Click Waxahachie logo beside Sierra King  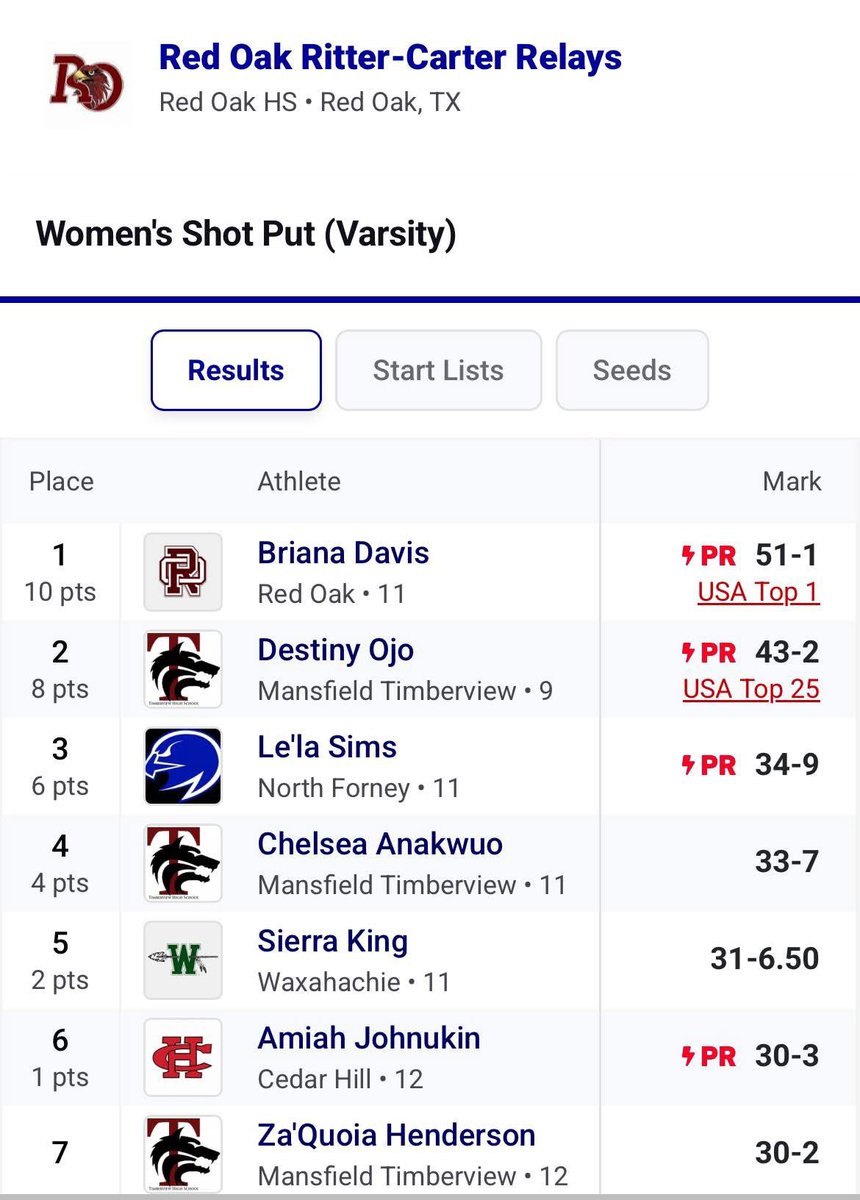pos(183,960)
